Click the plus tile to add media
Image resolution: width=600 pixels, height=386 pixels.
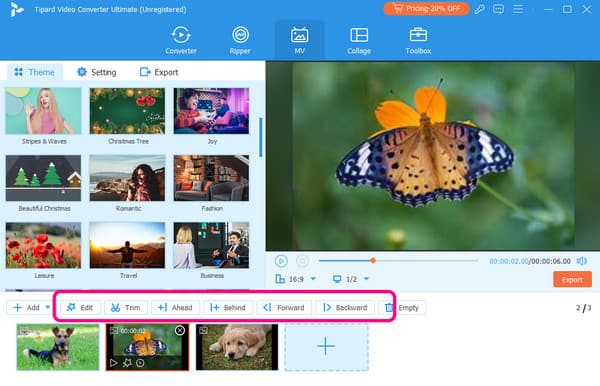click(326, 347)
